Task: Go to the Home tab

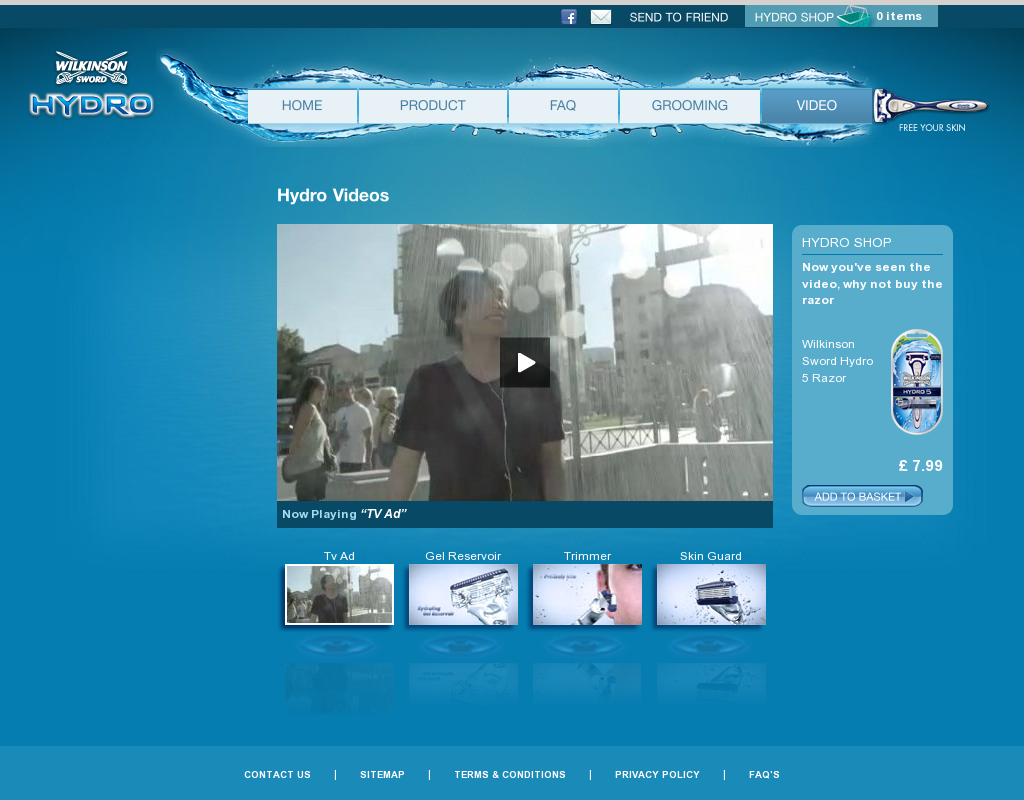Action: tap(302, 106)
